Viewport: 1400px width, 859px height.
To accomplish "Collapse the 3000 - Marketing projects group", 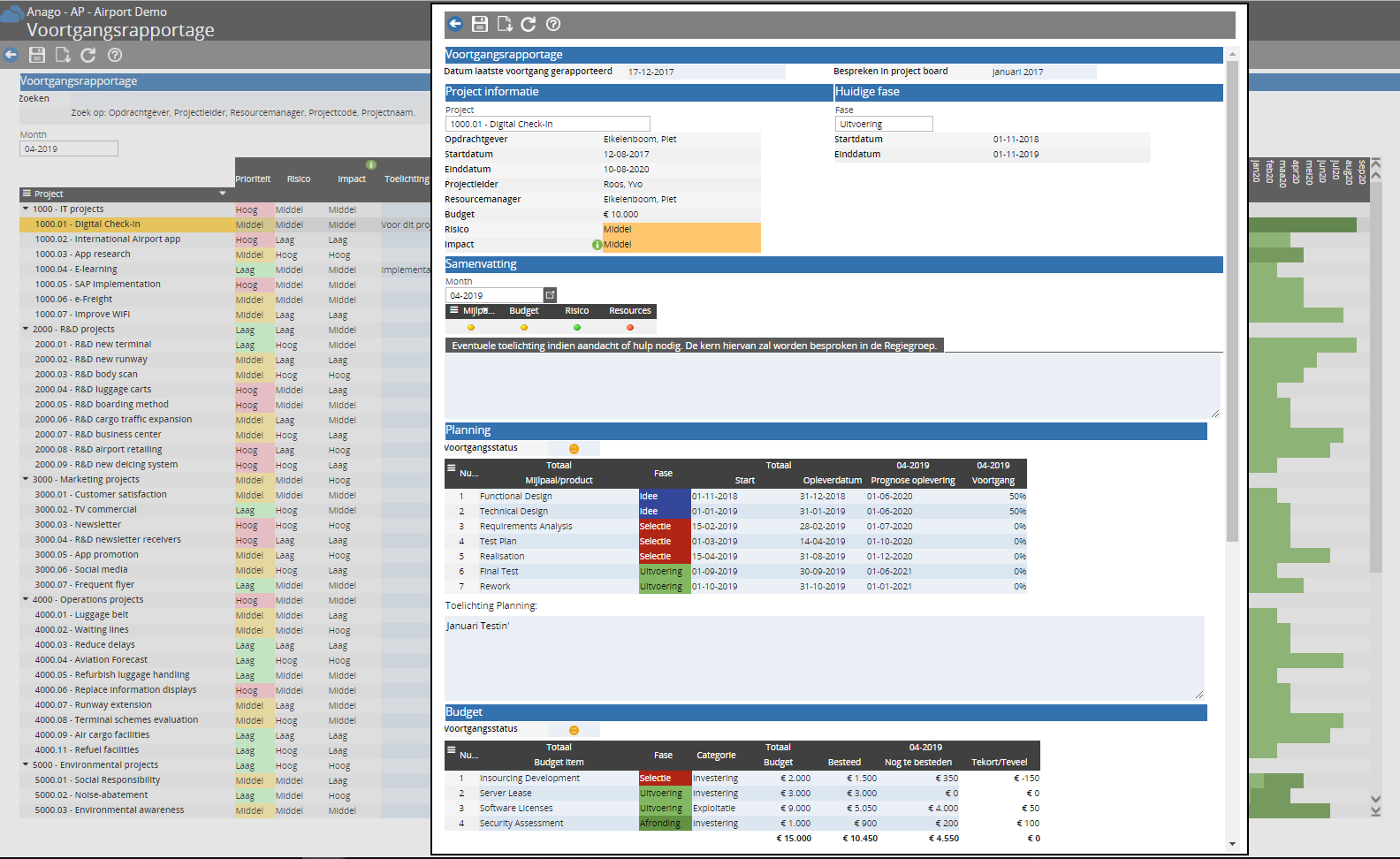I will (26, 480).
